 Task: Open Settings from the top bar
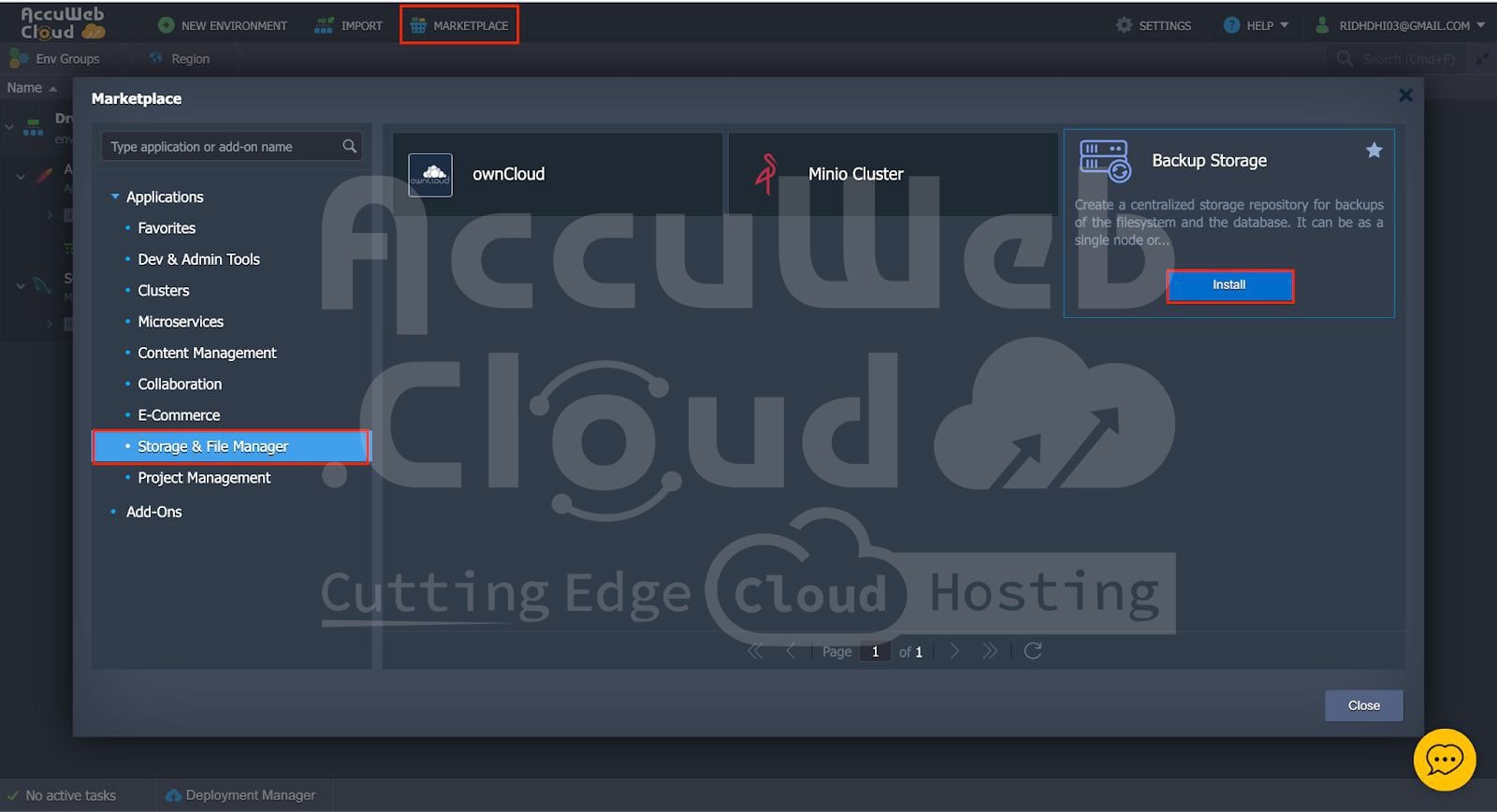point(1154,25)
